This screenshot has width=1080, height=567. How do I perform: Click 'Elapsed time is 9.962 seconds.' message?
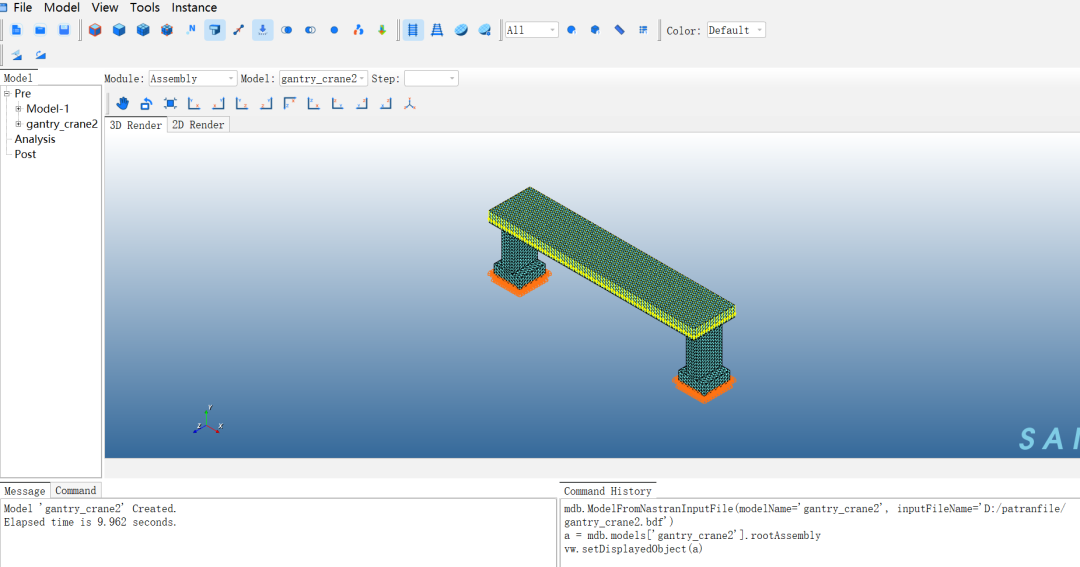coord(90,522)
